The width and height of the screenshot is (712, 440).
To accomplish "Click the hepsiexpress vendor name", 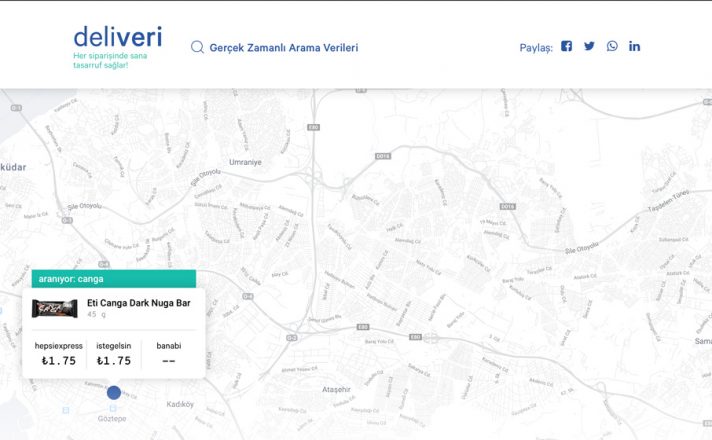I will pos(59,346).
